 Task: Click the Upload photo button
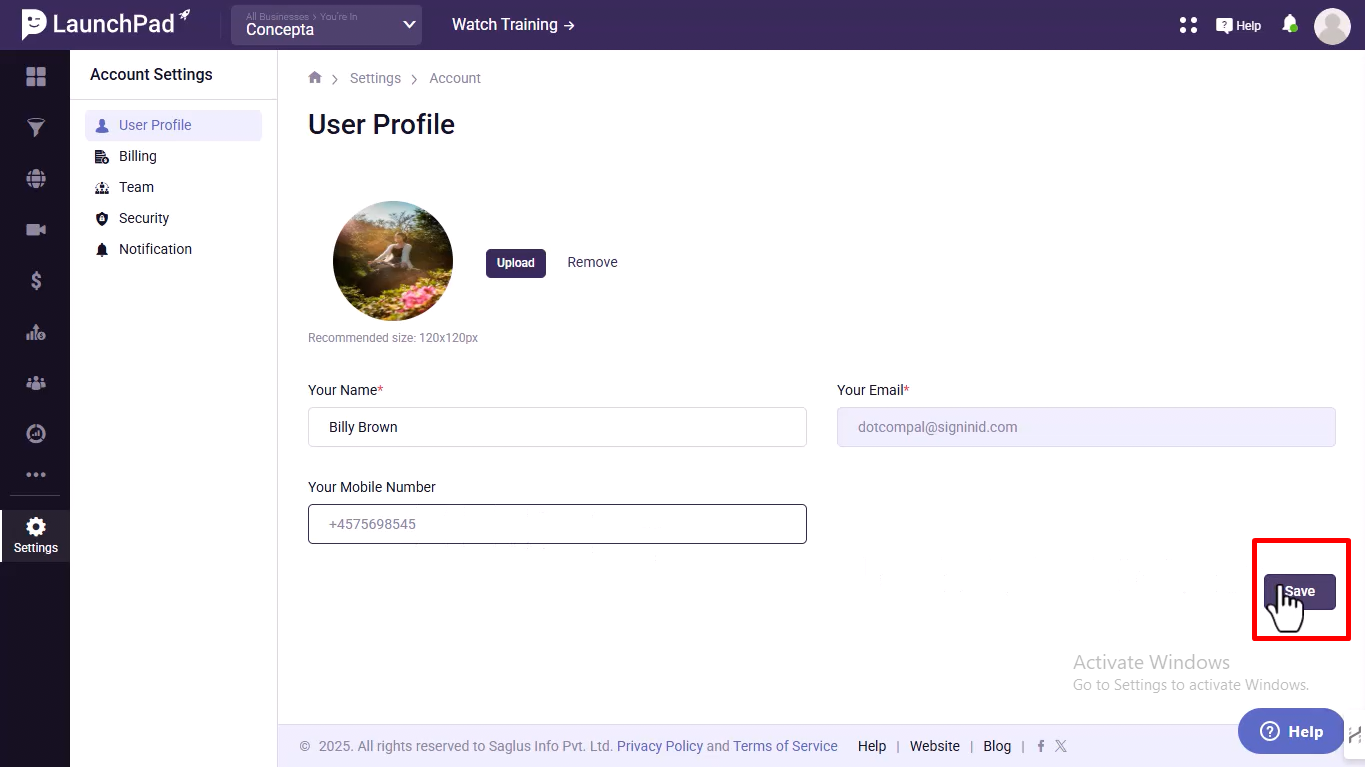[x=516, y=263]
